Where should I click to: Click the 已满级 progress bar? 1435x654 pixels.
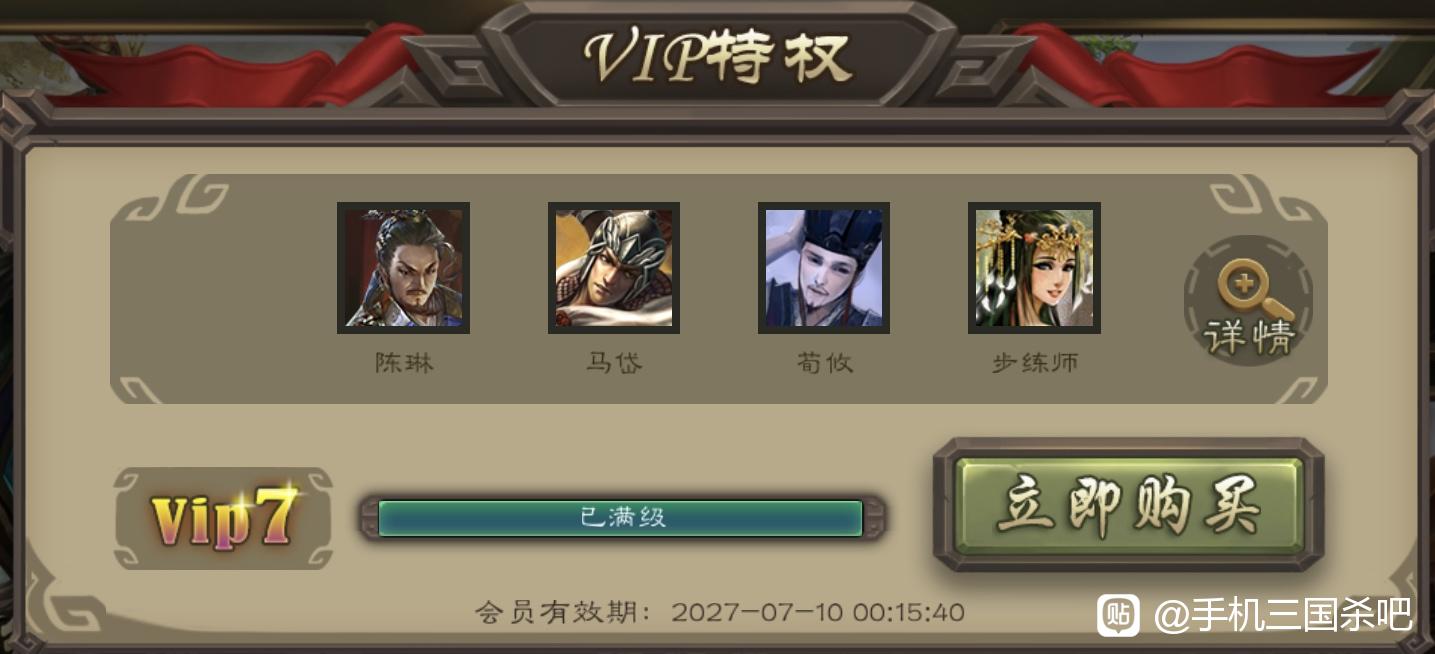621,518
